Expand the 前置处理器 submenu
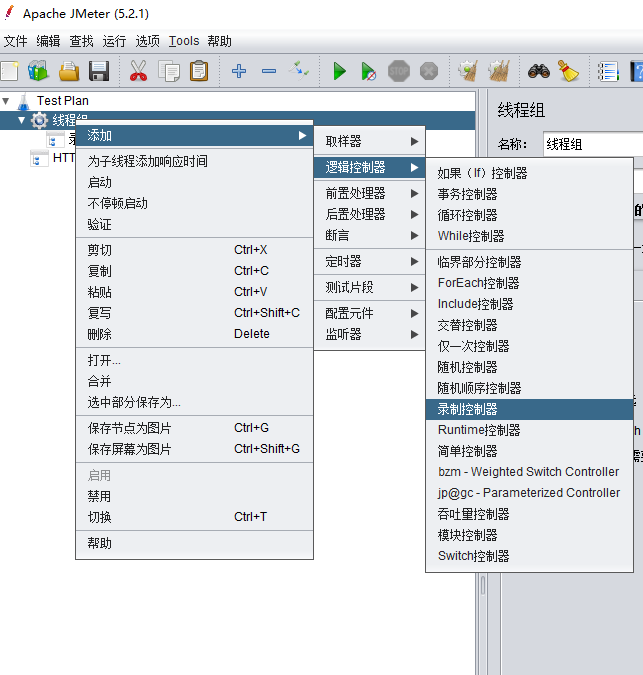This screenshot has height=675, width=643. tap(370, 193)
